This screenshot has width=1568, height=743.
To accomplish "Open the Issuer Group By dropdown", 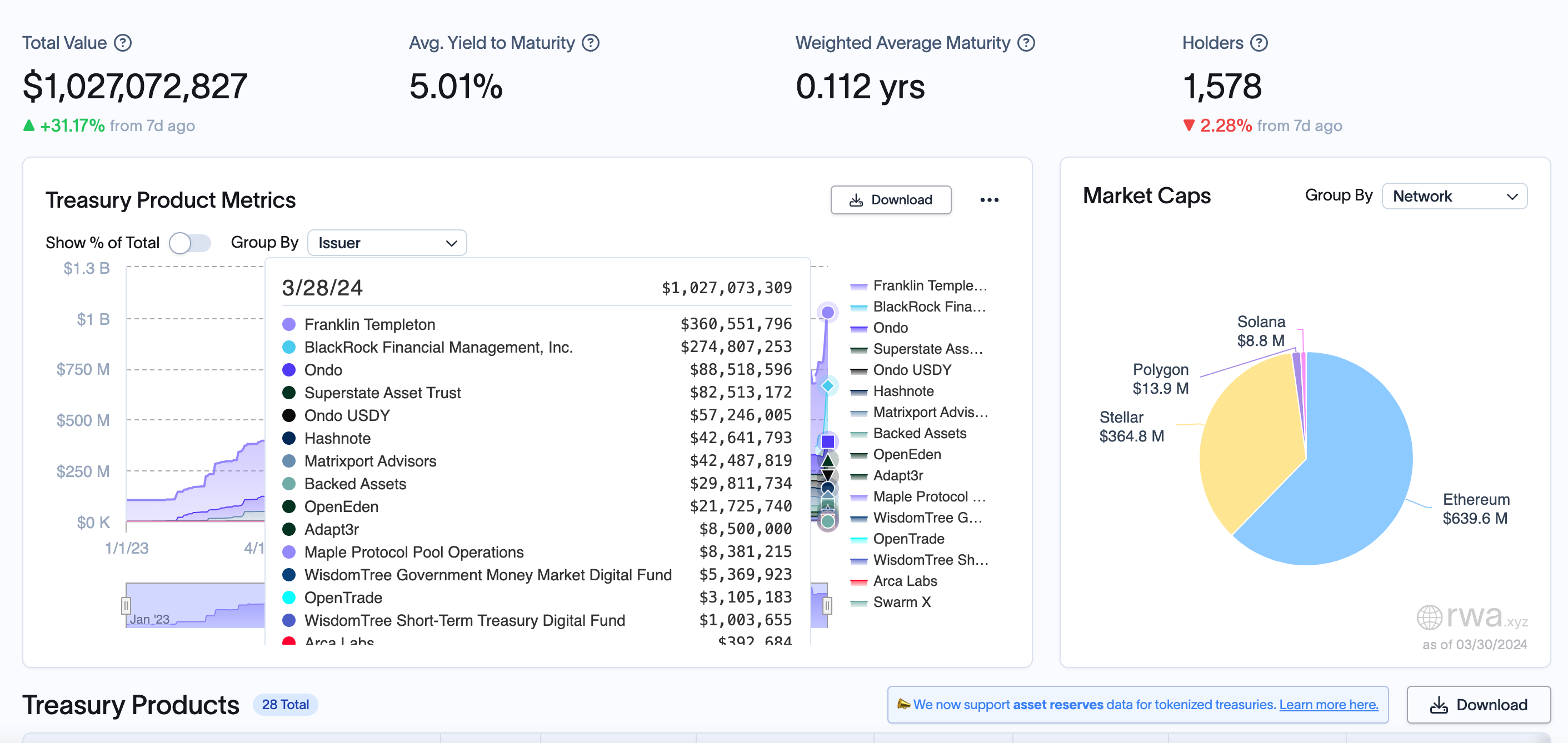I will tap(387, 243).
